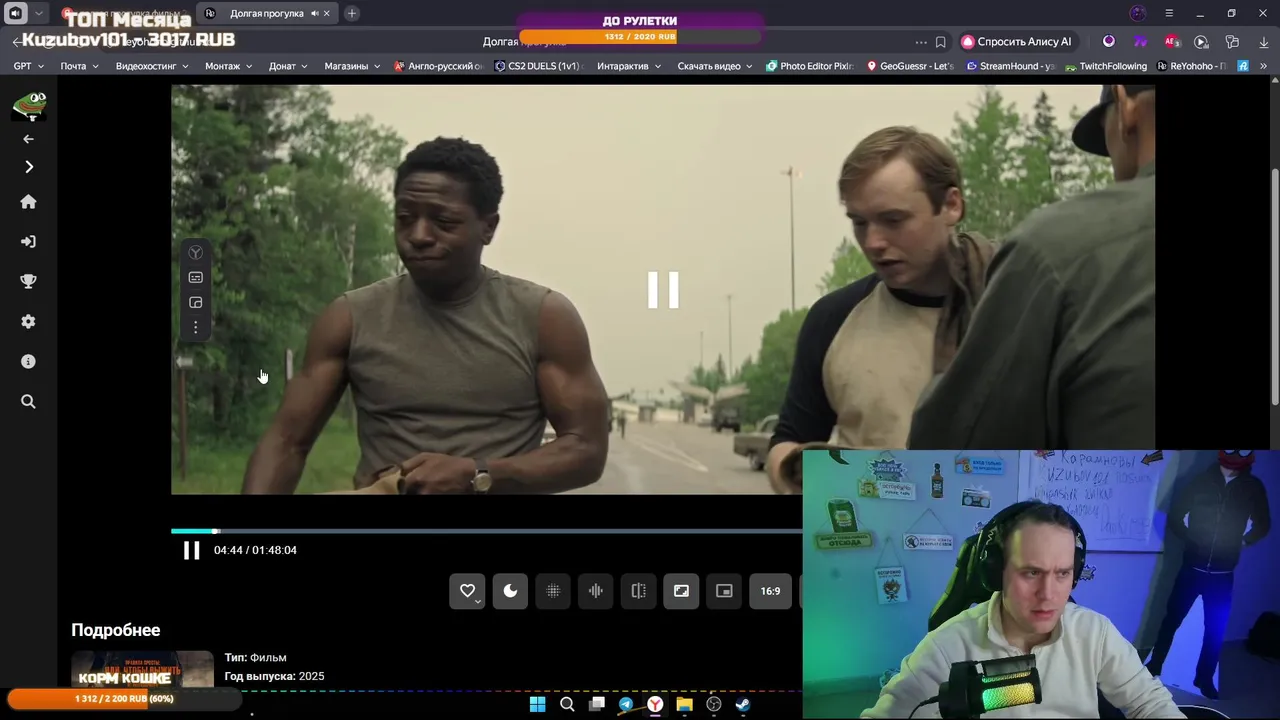Screen dimensions: 1280x720
Task: Show more bookmarks with the double chevron
Action: 1264,66
